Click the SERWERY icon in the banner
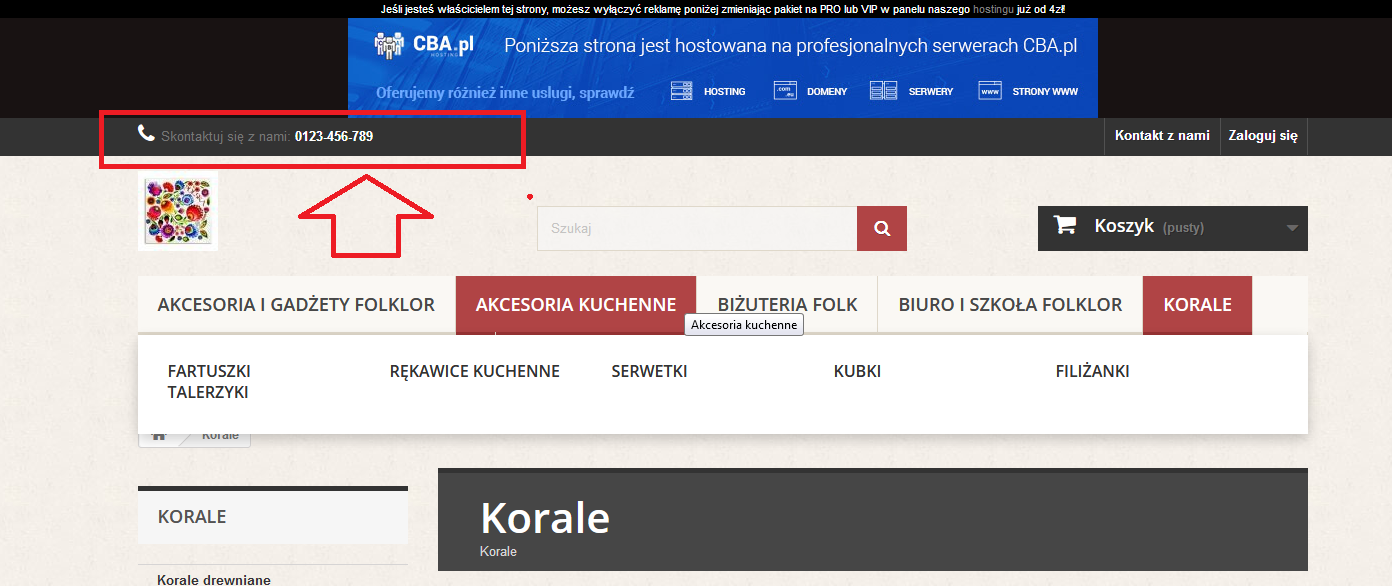 point(883,91)
